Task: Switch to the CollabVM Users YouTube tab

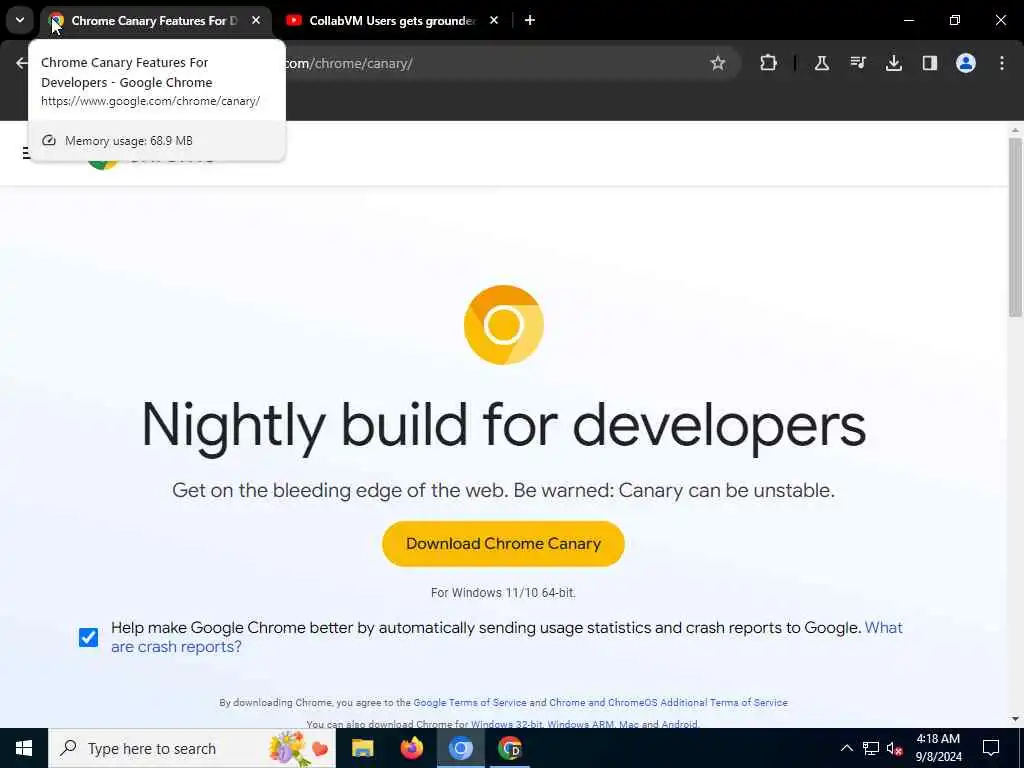Action: tap(392, 21)
